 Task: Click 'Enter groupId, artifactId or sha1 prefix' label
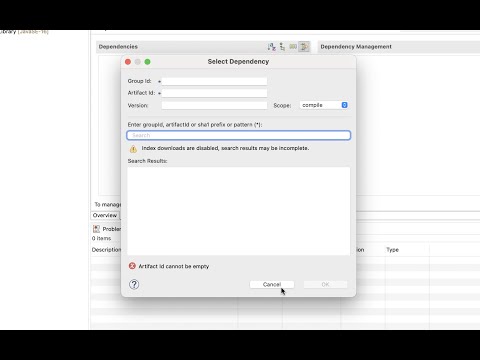[x=195, y=125]
